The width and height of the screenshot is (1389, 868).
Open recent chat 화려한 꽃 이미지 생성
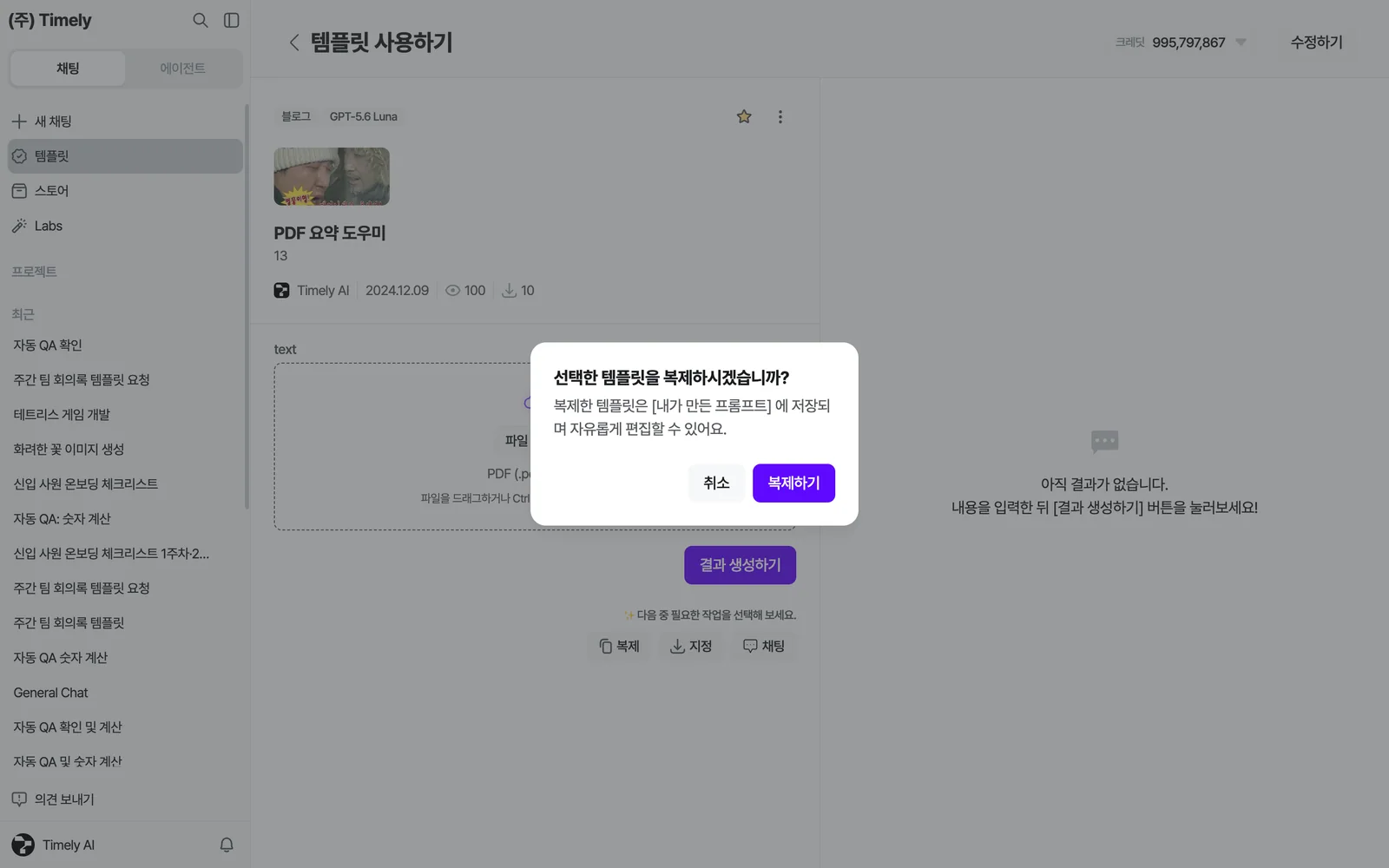(125, 450)
